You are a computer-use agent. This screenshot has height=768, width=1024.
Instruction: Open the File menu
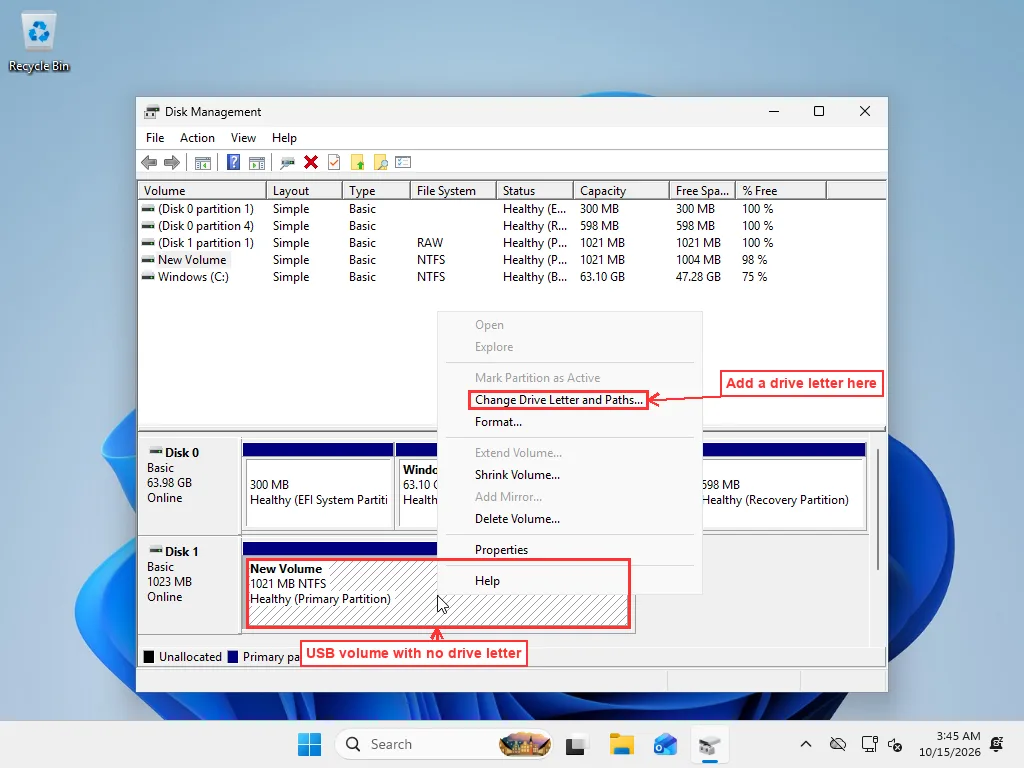tap(155, 138)
